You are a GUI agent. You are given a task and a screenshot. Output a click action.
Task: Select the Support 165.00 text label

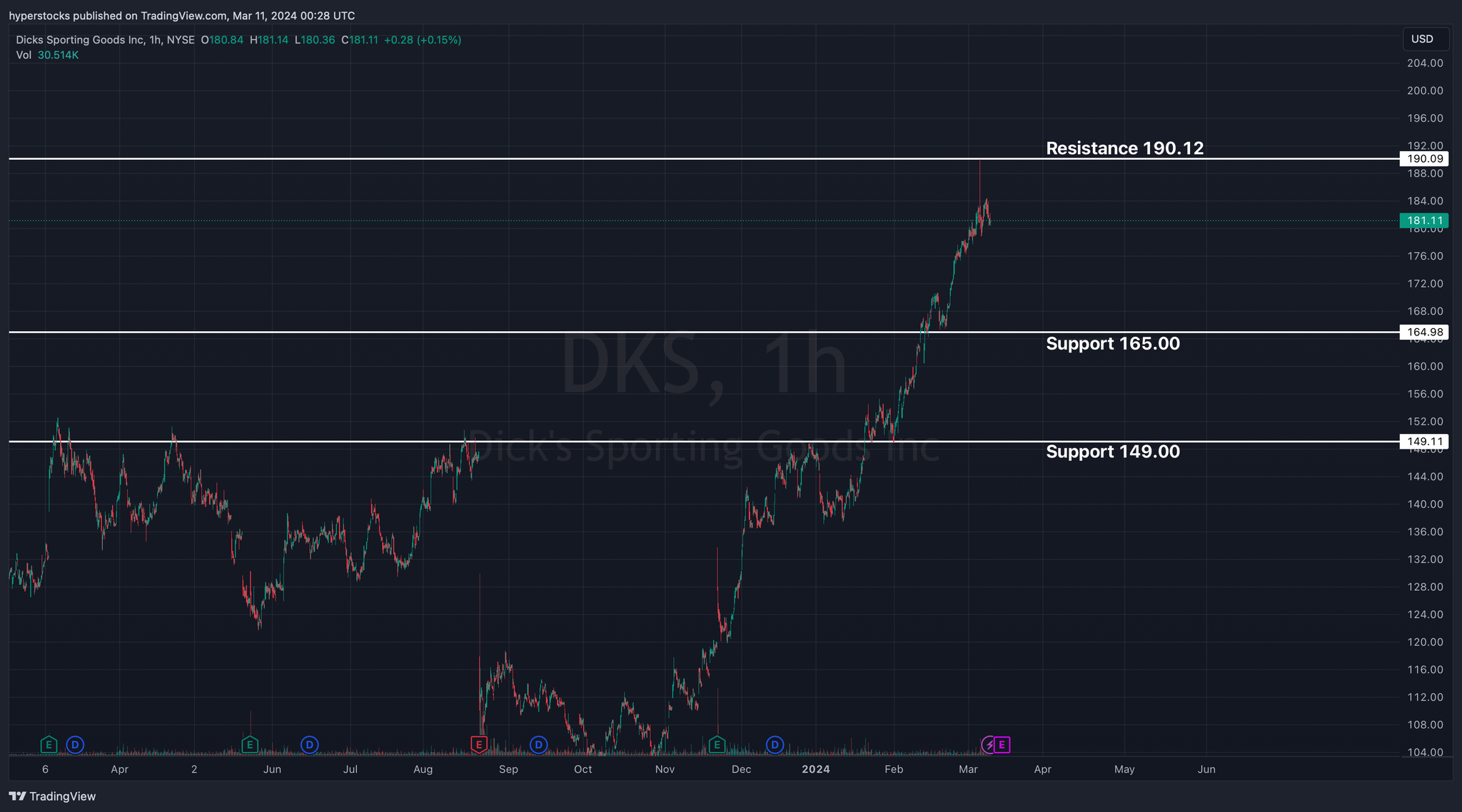click(x=1112, y=344)
